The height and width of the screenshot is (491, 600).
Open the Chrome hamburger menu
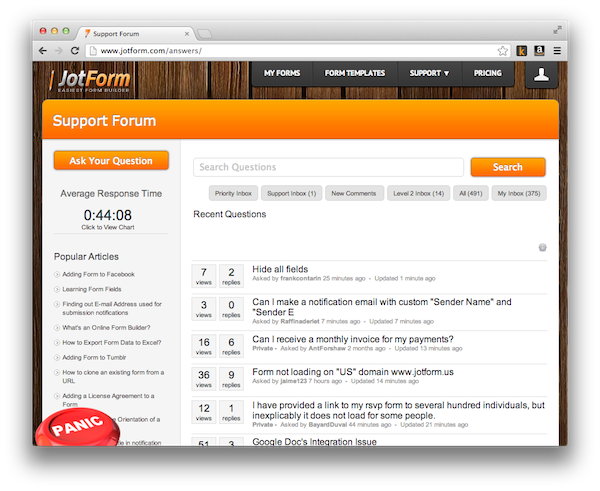(557, 51)
